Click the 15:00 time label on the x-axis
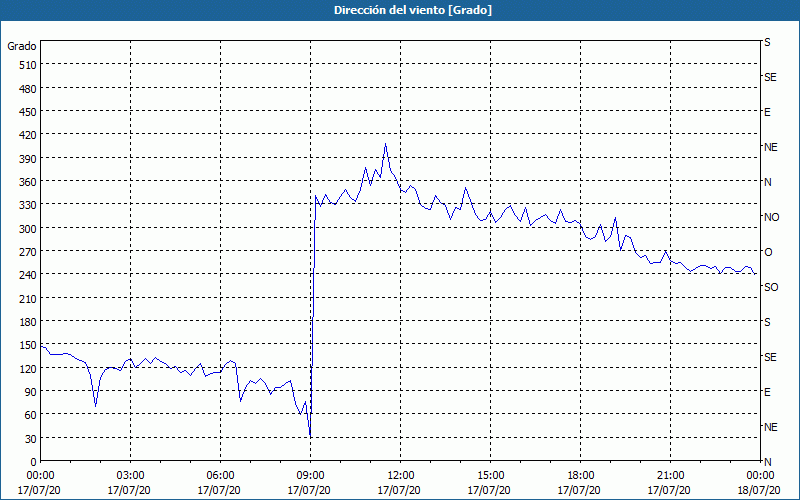 (x=490, y=476)
